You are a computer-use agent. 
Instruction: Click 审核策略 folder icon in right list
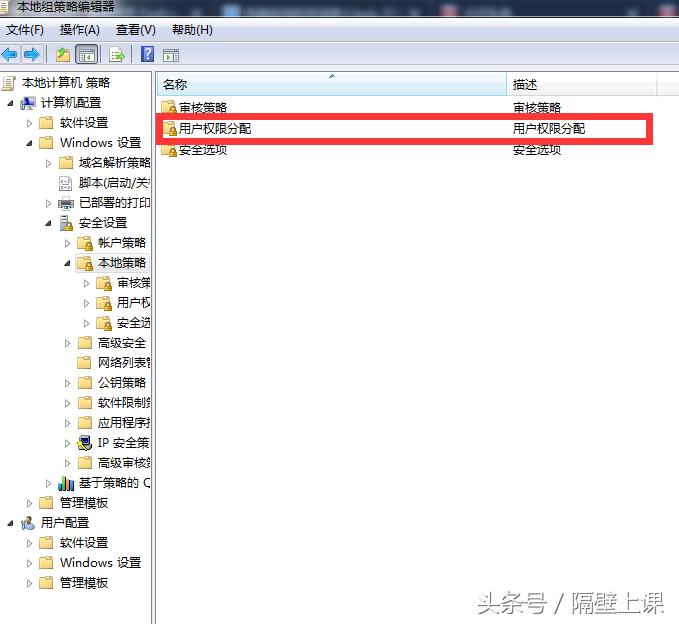pyautogui.click(x=169, y=107)
